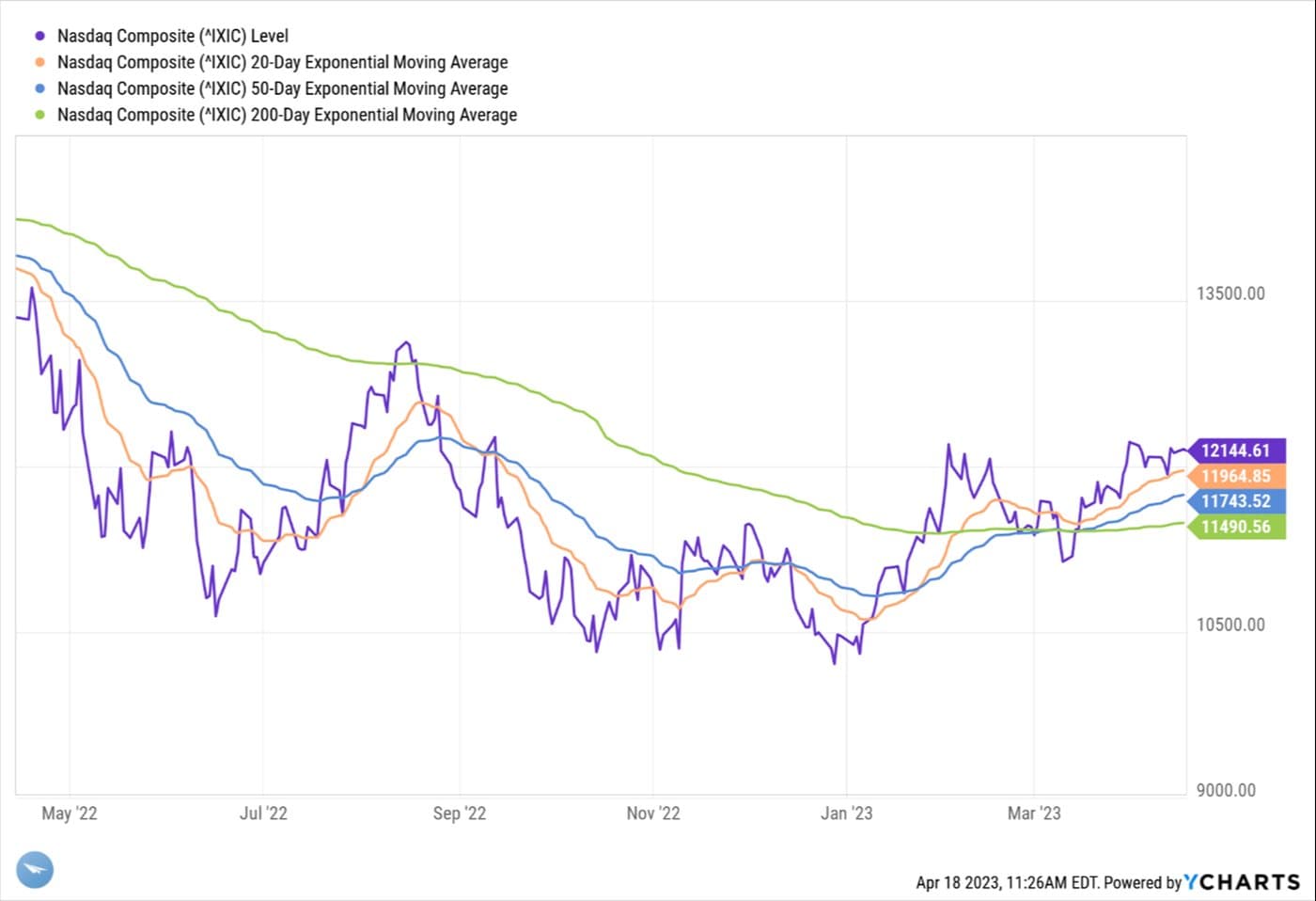
Task: Click the Jul '22 x-axis label
Action: click(x=263, y=814)
